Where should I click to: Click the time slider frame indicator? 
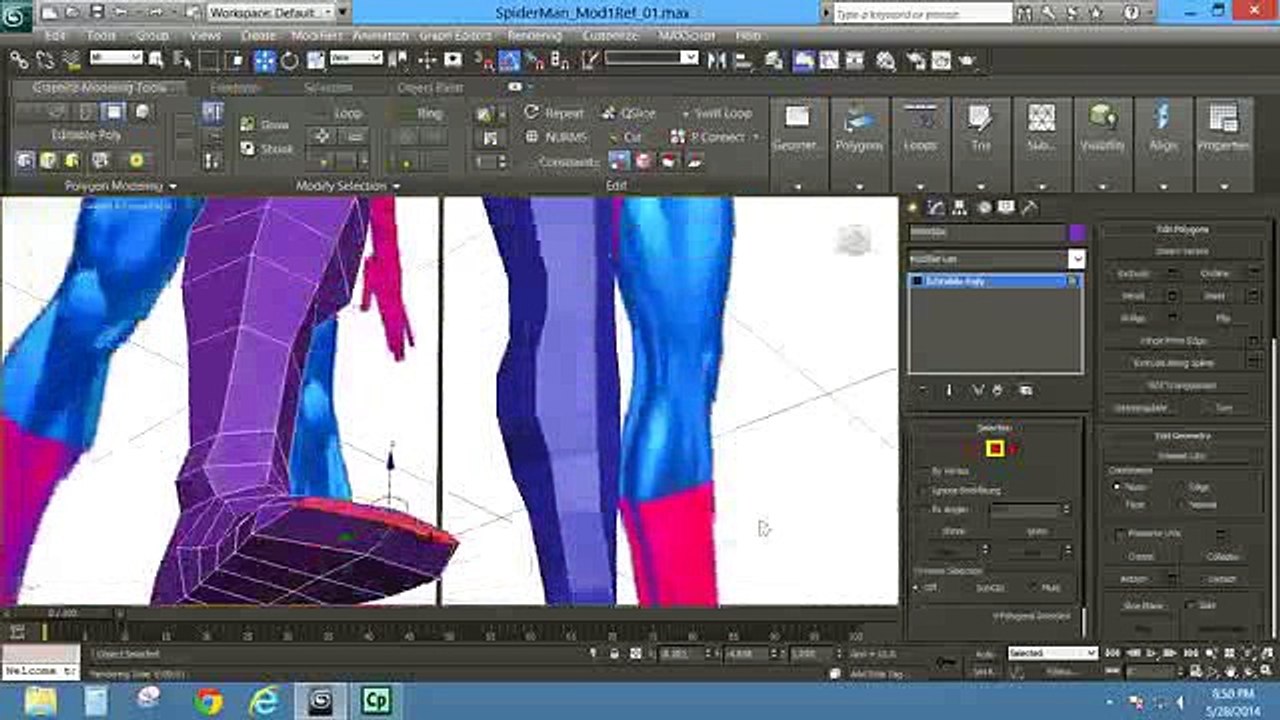point(62,612)
